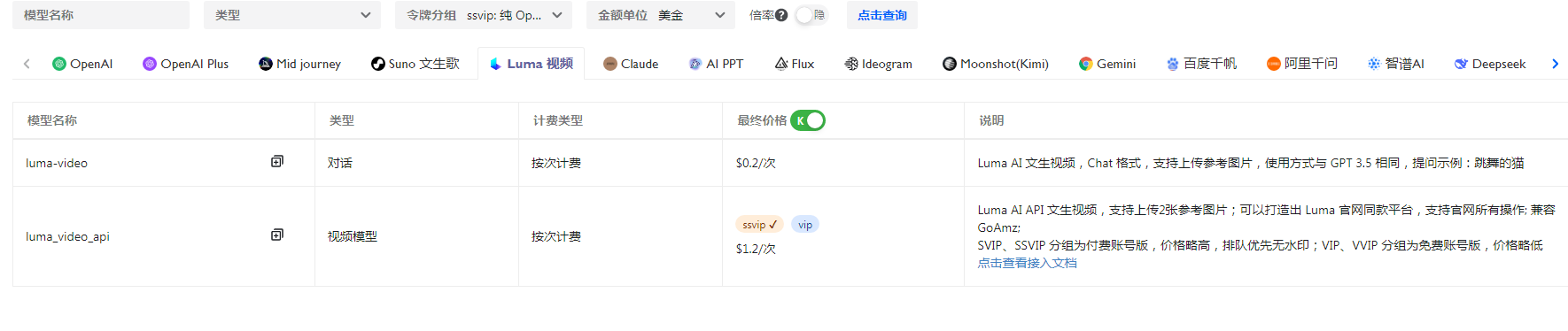Open the 阿里千问 tab

pyautogui.click(x=1302, y=64)
